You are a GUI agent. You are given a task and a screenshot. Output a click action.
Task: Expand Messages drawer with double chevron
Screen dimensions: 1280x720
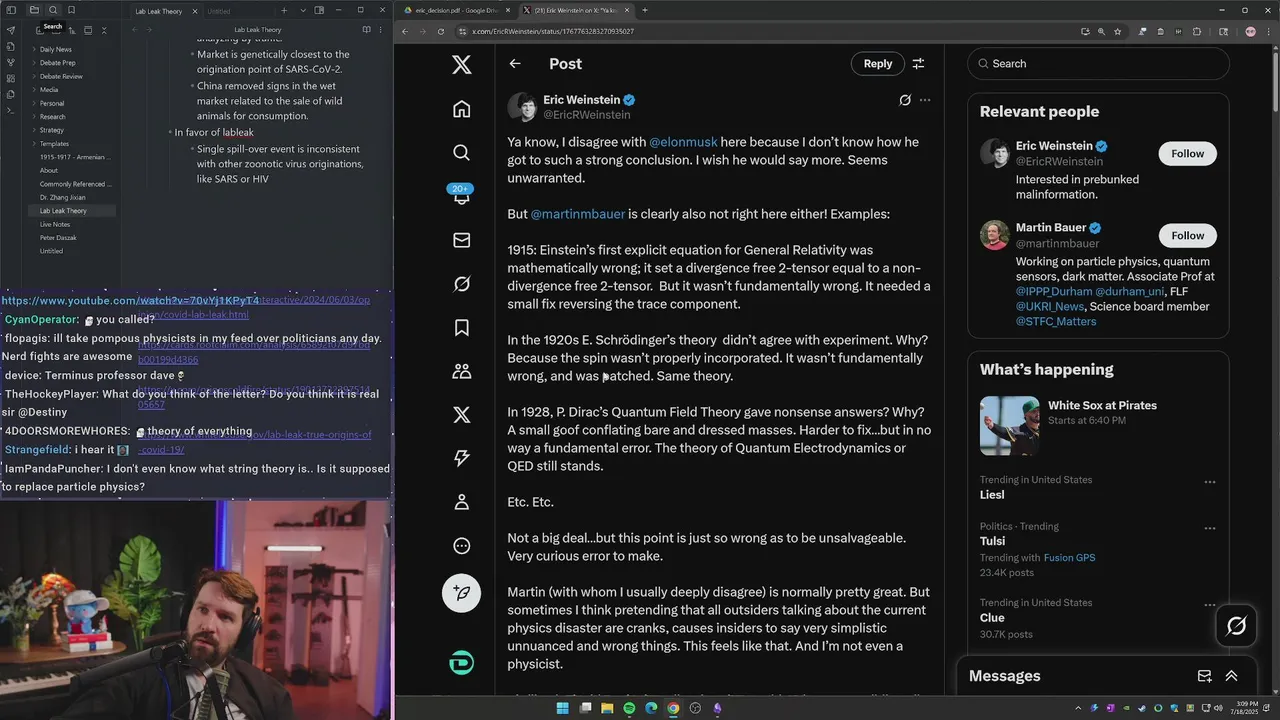[x=1231, y=676]
